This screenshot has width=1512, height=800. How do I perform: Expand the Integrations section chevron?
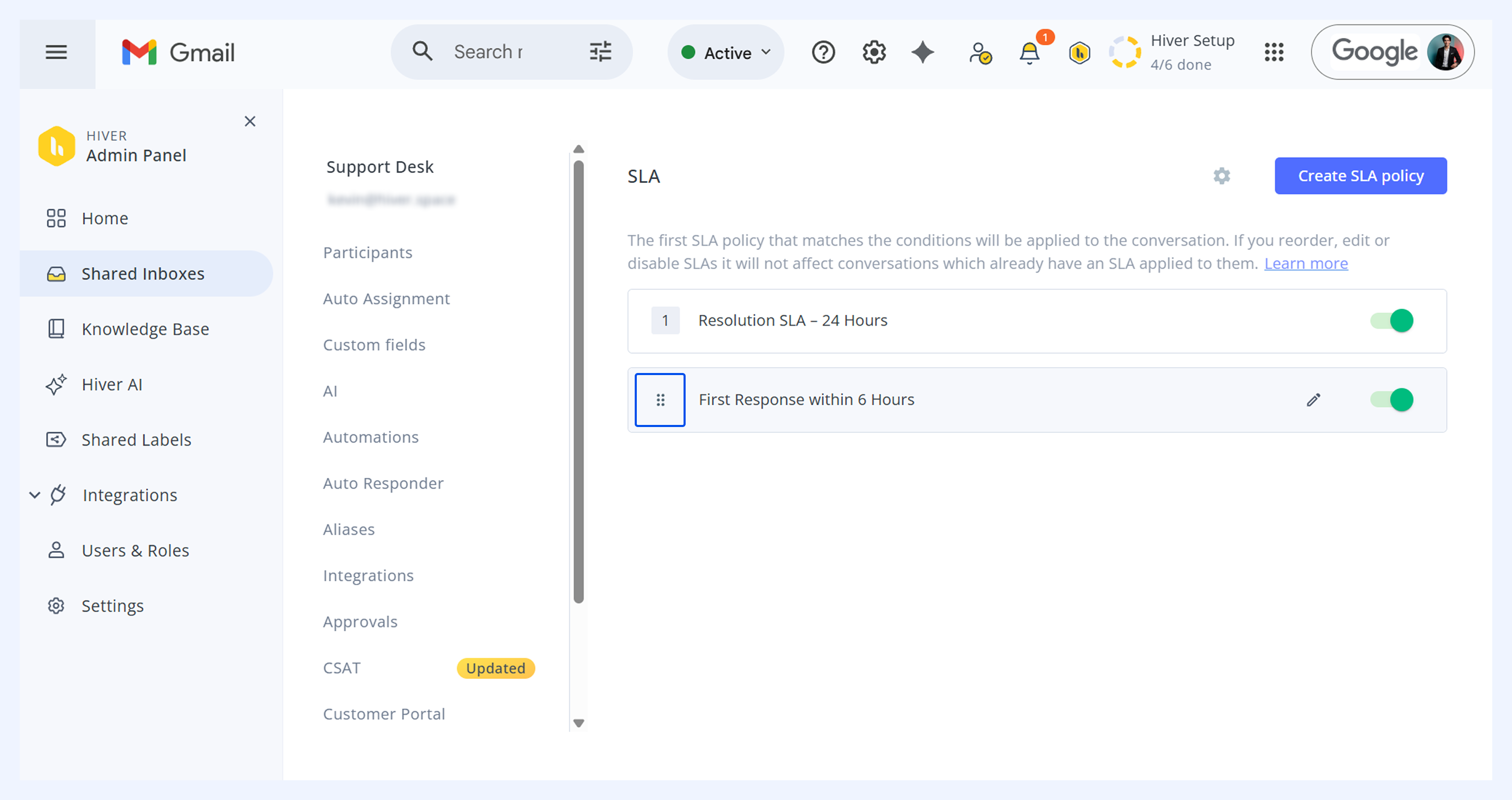click(35, 495)
